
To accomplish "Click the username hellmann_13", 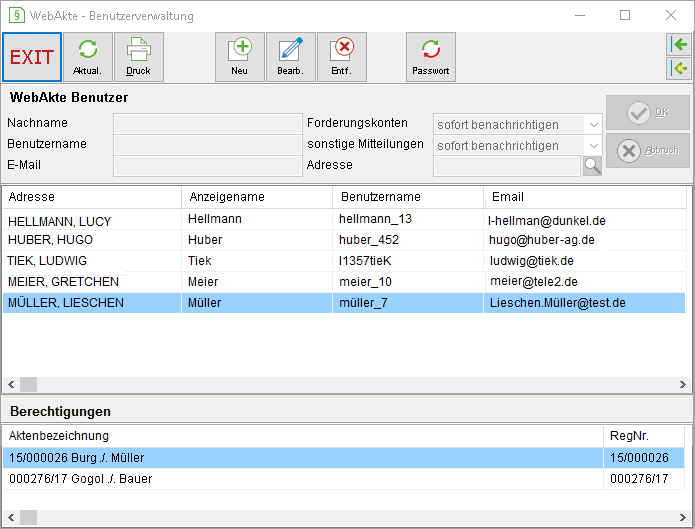I will (375, 219).
